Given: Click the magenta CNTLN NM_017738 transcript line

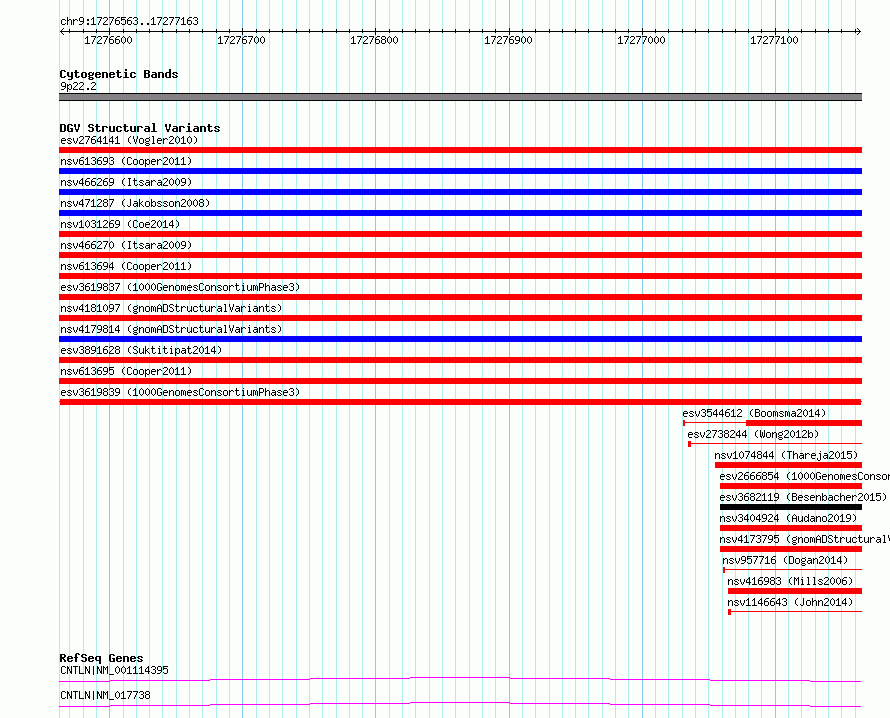Looking at the screenshot, I should [460, 704].
